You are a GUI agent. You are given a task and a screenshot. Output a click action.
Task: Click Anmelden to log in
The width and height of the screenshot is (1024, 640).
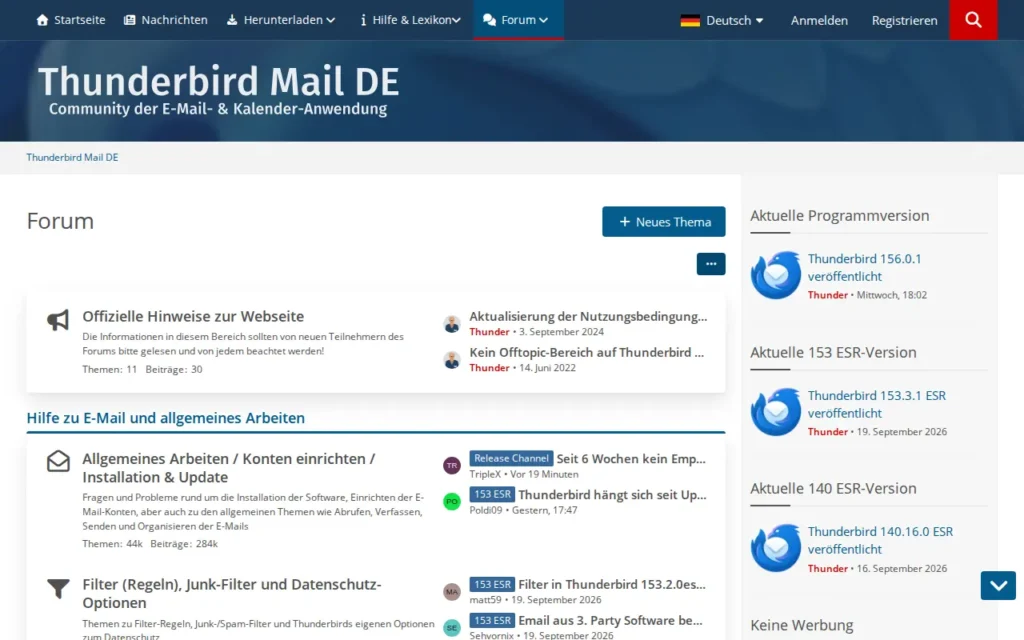click(819, 20)
